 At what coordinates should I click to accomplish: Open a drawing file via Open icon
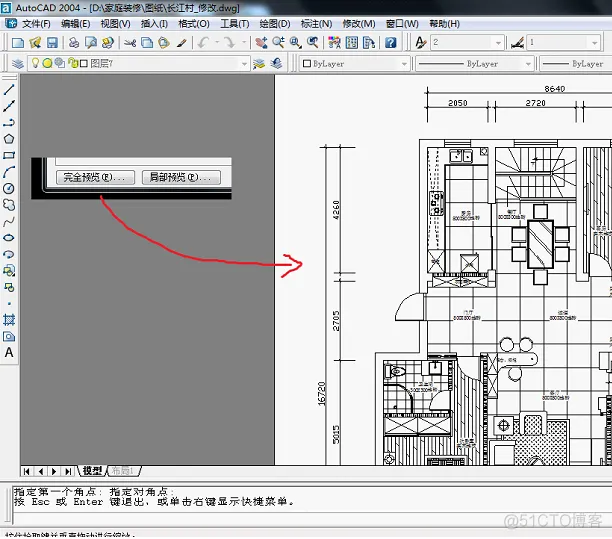click(35, 43)
